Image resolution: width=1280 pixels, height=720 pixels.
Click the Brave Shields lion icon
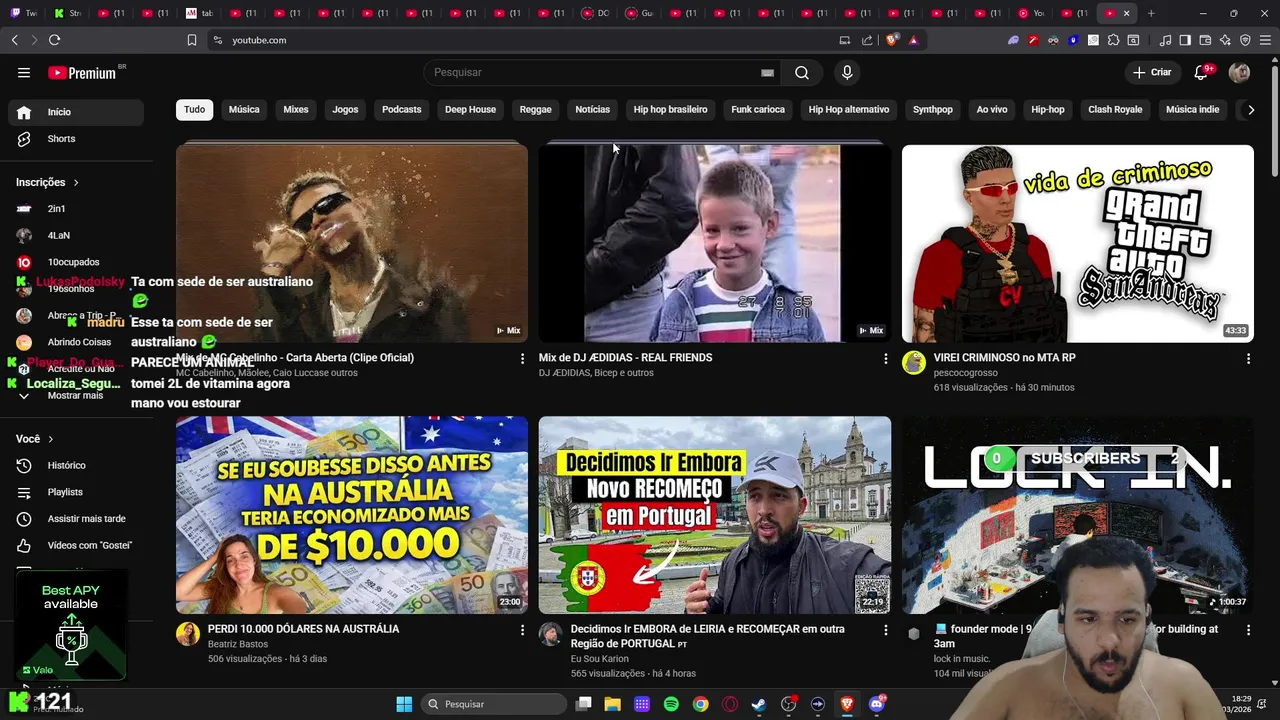(x=892, y=40)
